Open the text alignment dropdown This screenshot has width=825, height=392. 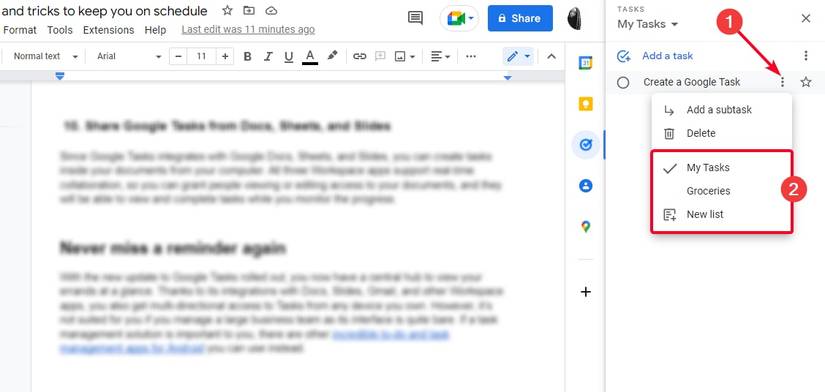point(440,56)
